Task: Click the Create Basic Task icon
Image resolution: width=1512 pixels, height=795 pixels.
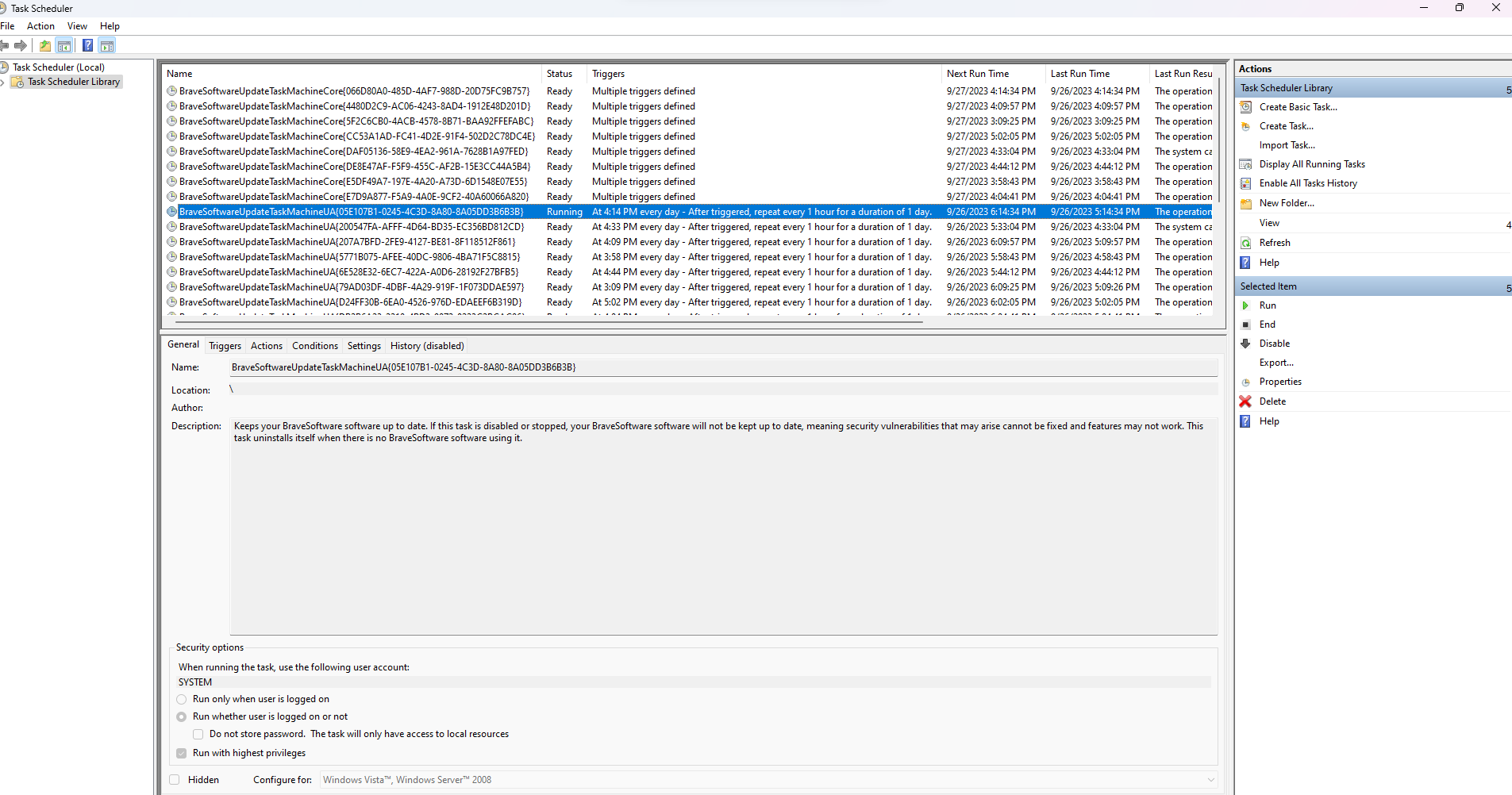Action: 1246,106
